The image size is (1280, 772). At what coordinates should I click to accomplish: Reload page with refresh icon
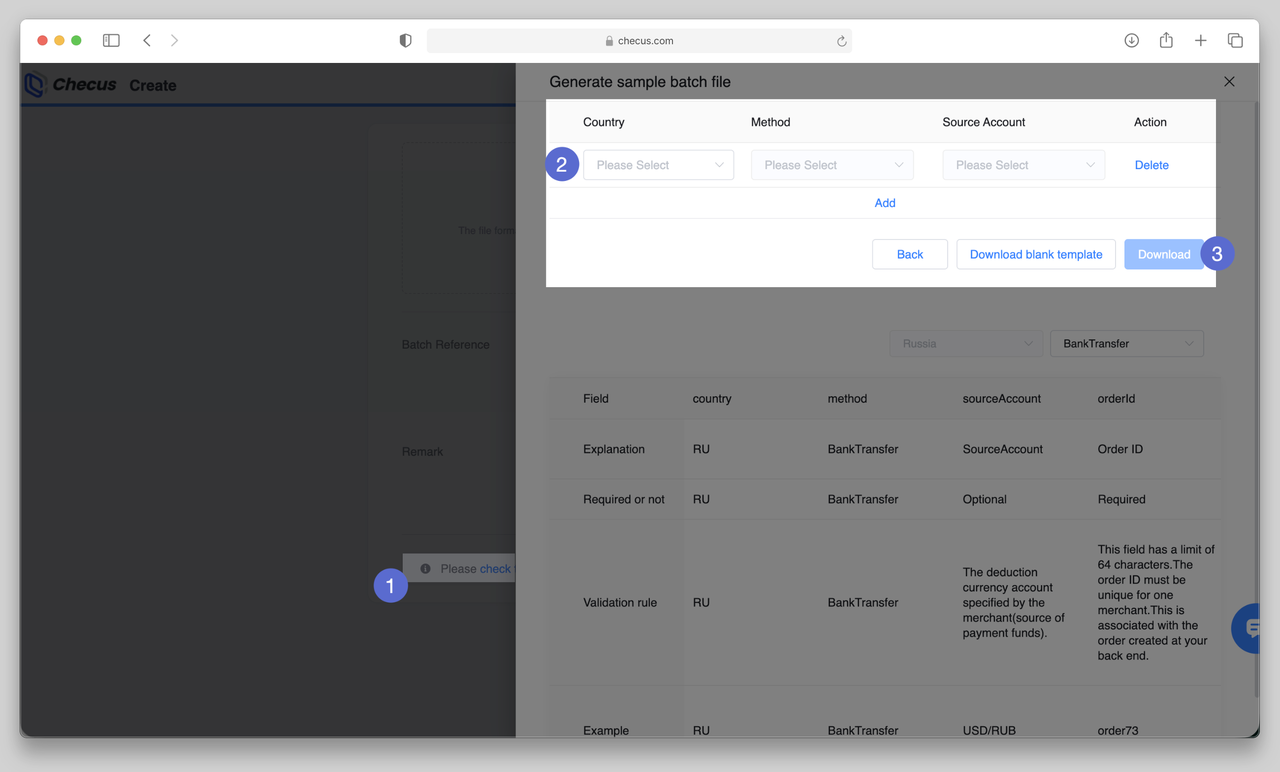[x=841, y=41]
